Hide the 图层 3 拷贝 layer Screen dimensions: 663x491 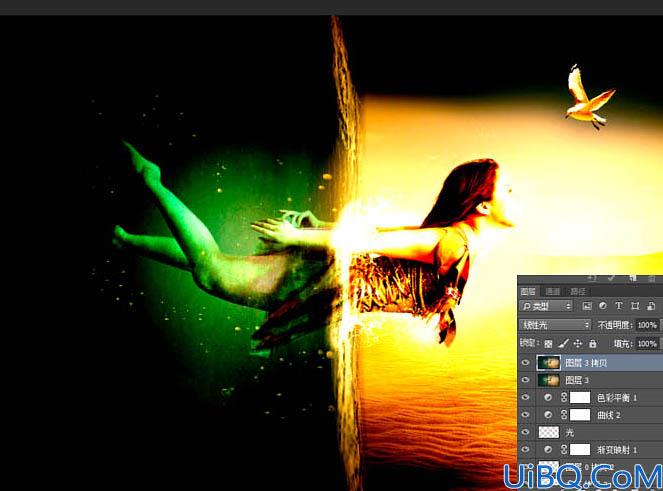pos(526,363)
